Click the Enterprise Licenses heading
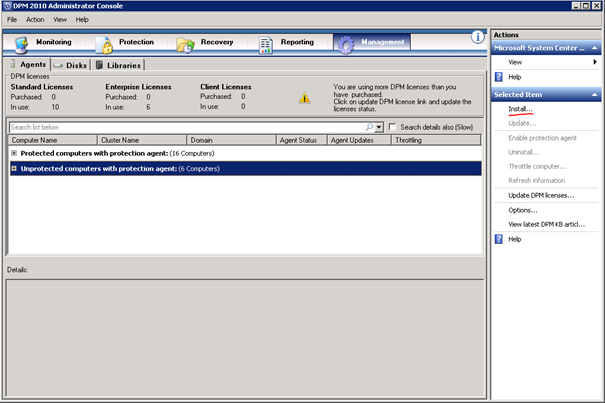The image size is (605, 403). (x=138, y=87)
